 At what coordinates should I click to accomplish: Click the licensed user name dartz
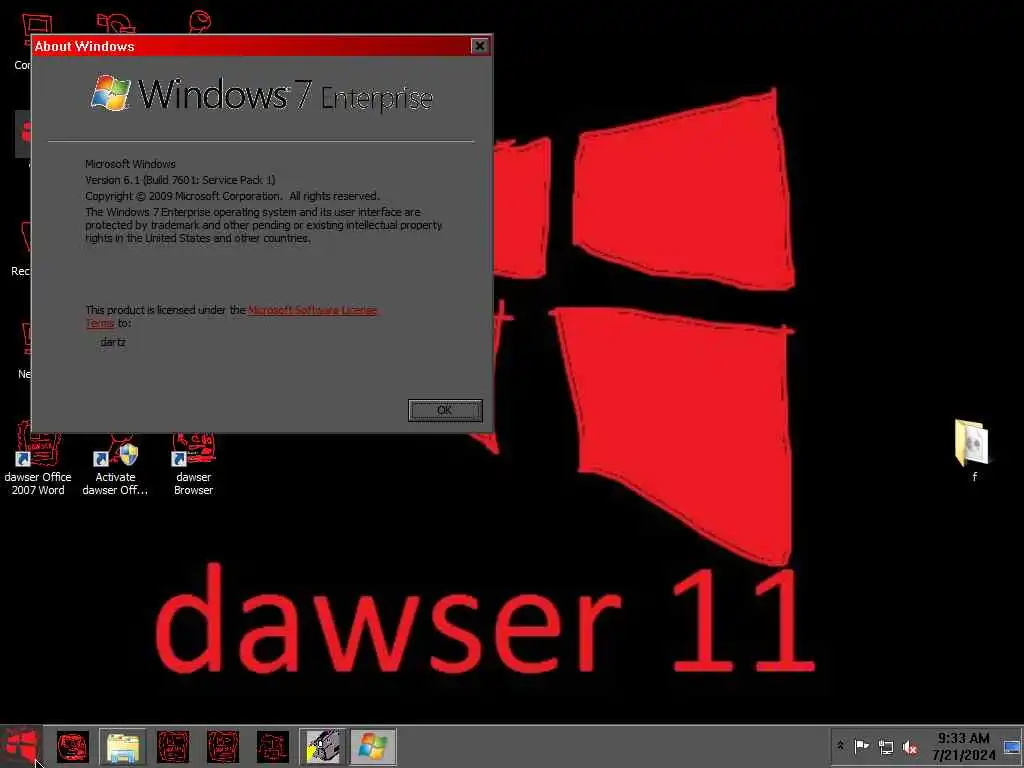click(x=113, y=342)
